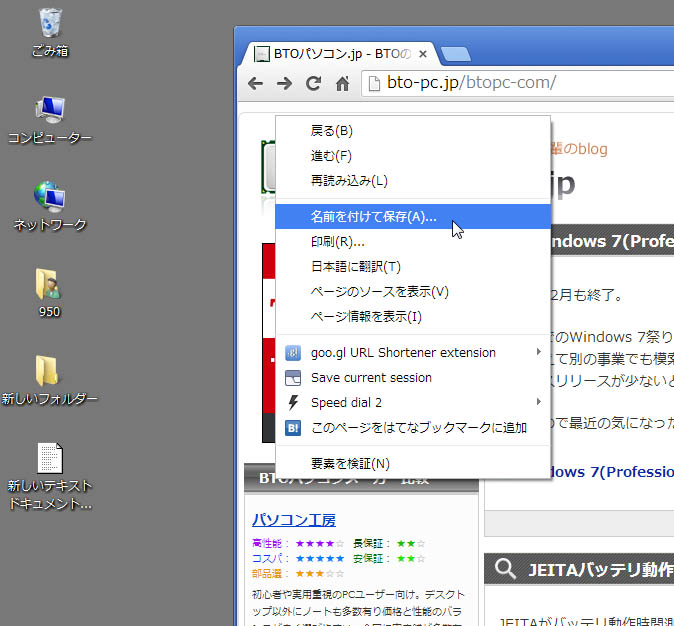Click the コスパ star rating

pyautogui.click(x=320, y=558)
